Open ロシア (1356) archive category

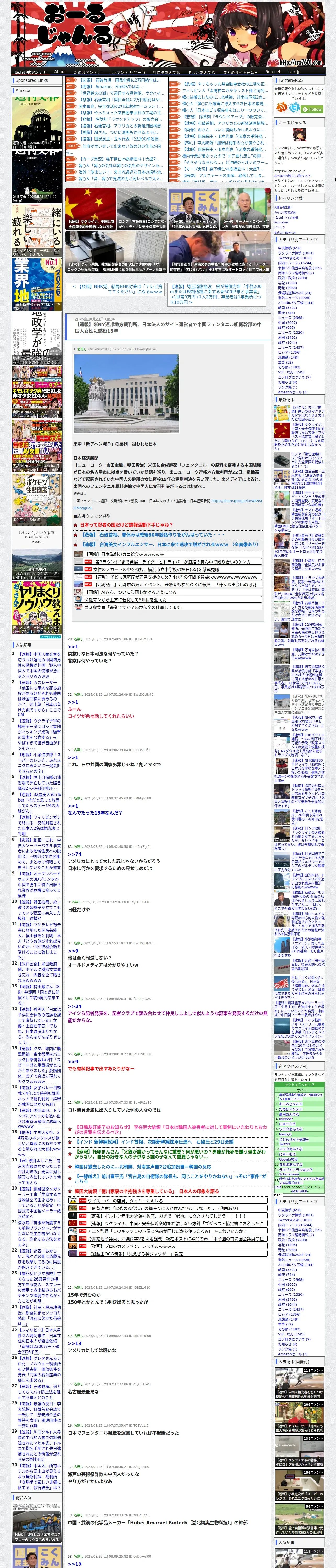tap(289, 353)
